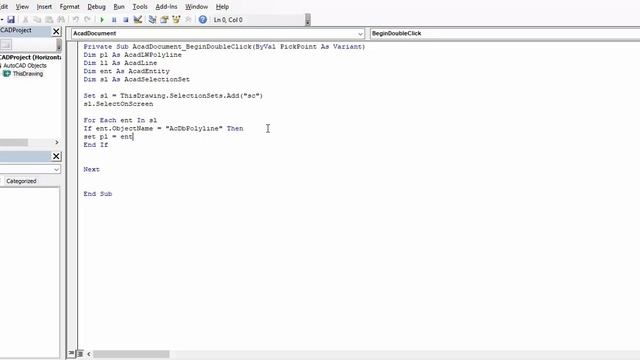This screenshot has height=360, width=640.
Task: Click the View Object icon in Project panel
Action: pos(6,44)
